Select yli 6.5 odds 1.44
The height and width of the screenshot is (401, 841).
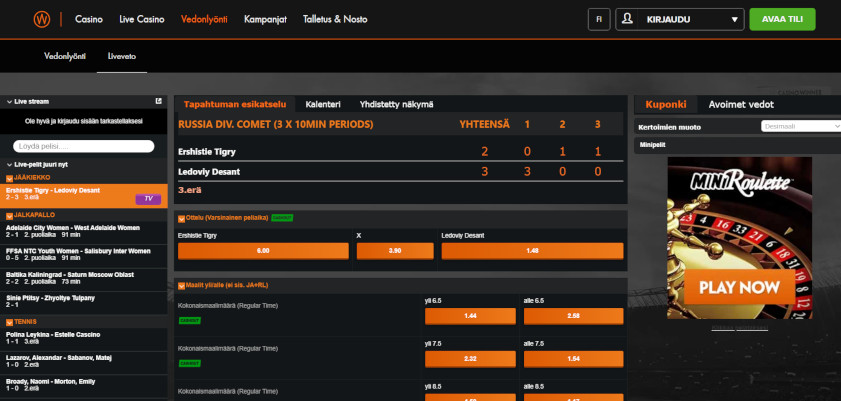pos(470,316)
